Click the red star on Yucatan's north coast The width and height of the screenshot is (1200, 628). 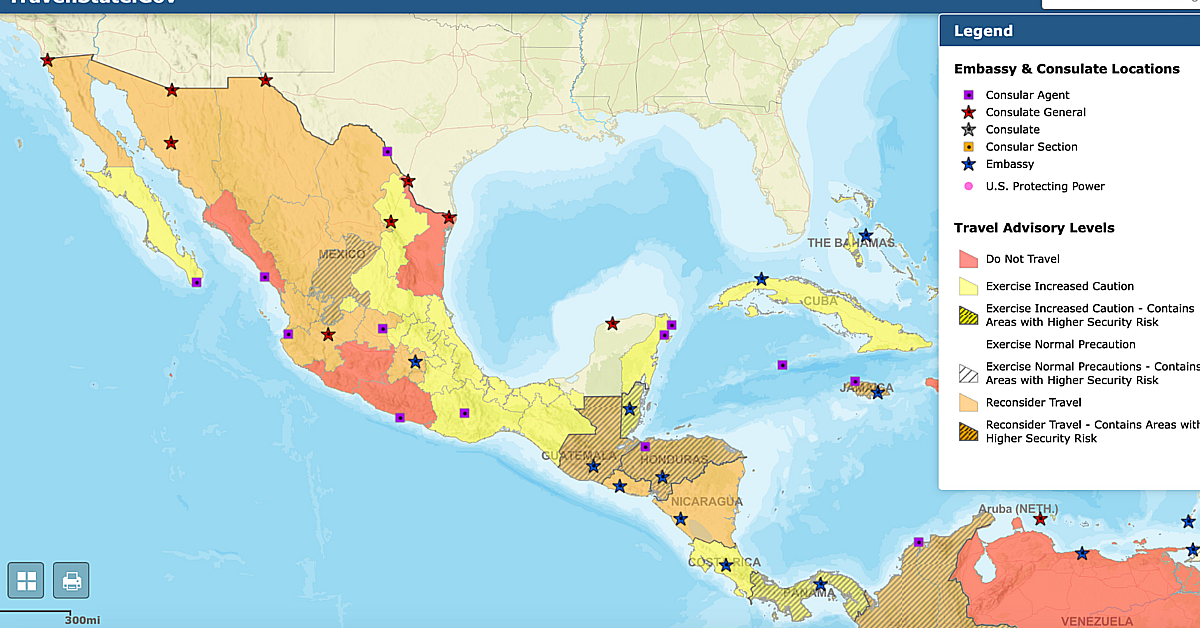(x=612, y=324)
